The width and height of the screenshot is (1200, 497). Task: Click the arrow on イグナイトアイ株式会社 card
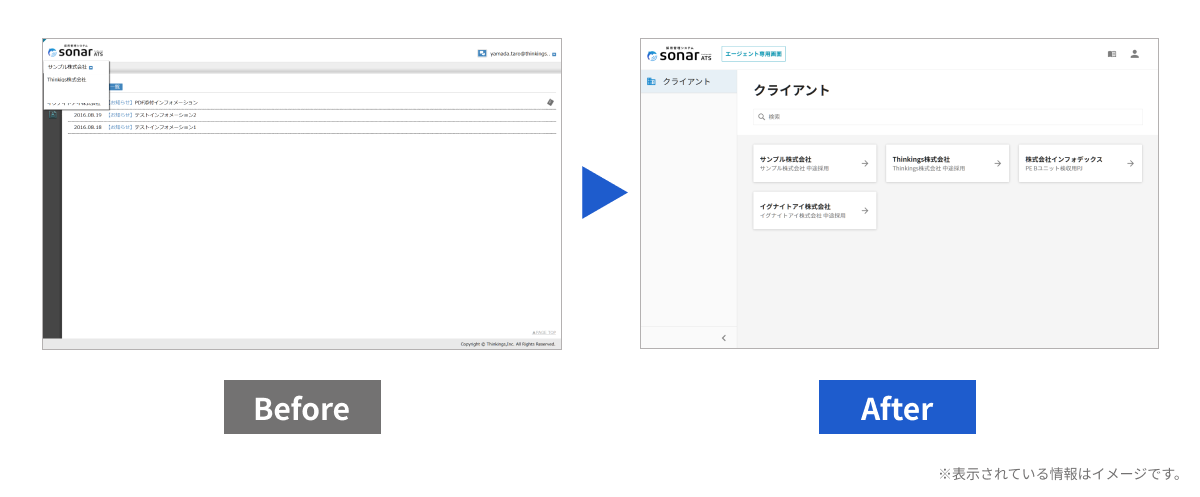click(864, 211)
